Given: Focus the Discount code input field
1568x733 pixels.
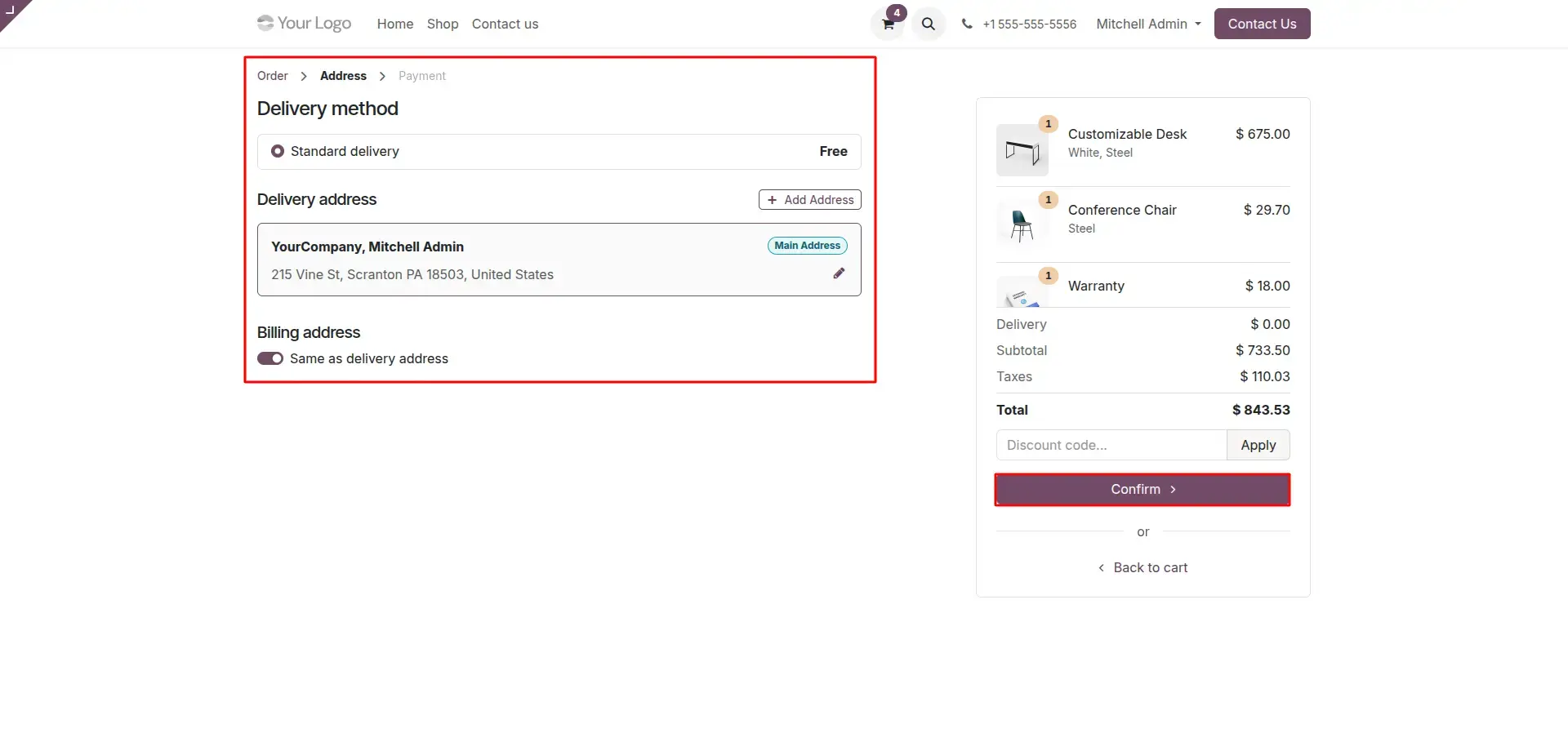Looking at the screenshot, I should [x=1111, y=445].
